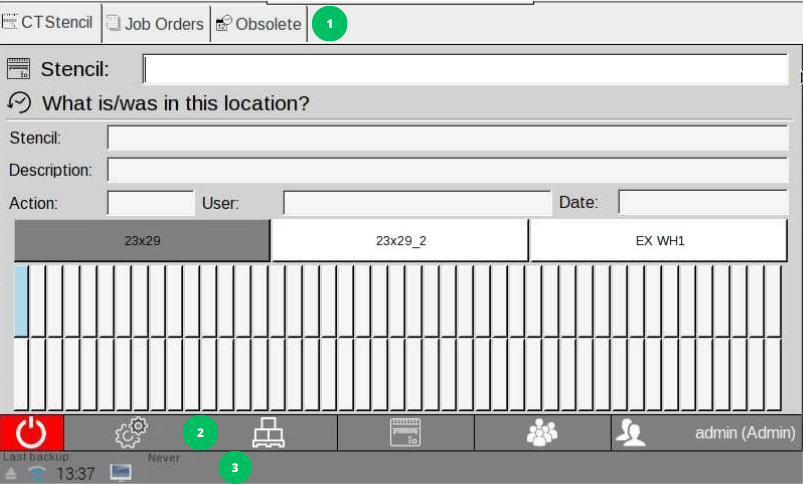
Task: Open settings with the gears icon
Action: [131, 432]
